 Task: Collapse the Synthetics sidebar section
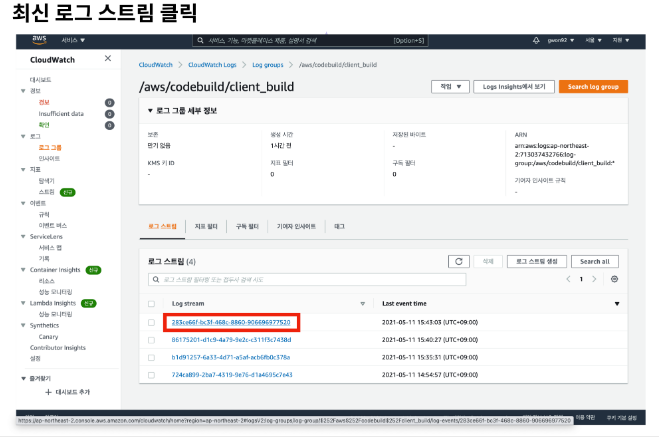coord(23,325)
